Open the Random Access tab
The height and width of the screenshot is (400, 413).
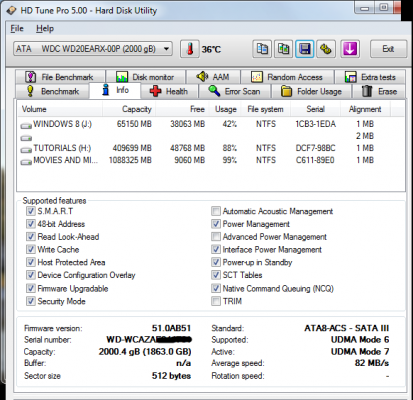click(x=287, y=77)
